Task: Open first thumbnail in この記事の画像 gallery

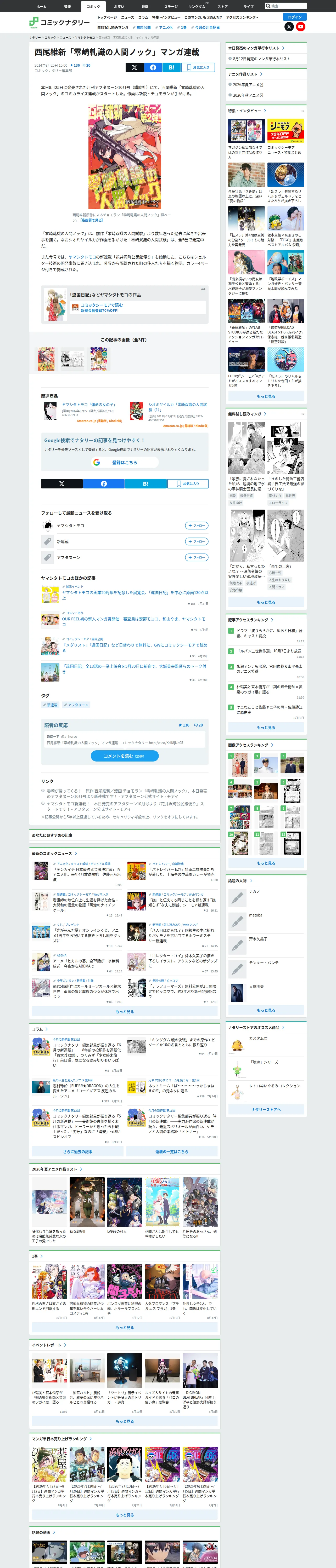Action: [46, 359]
